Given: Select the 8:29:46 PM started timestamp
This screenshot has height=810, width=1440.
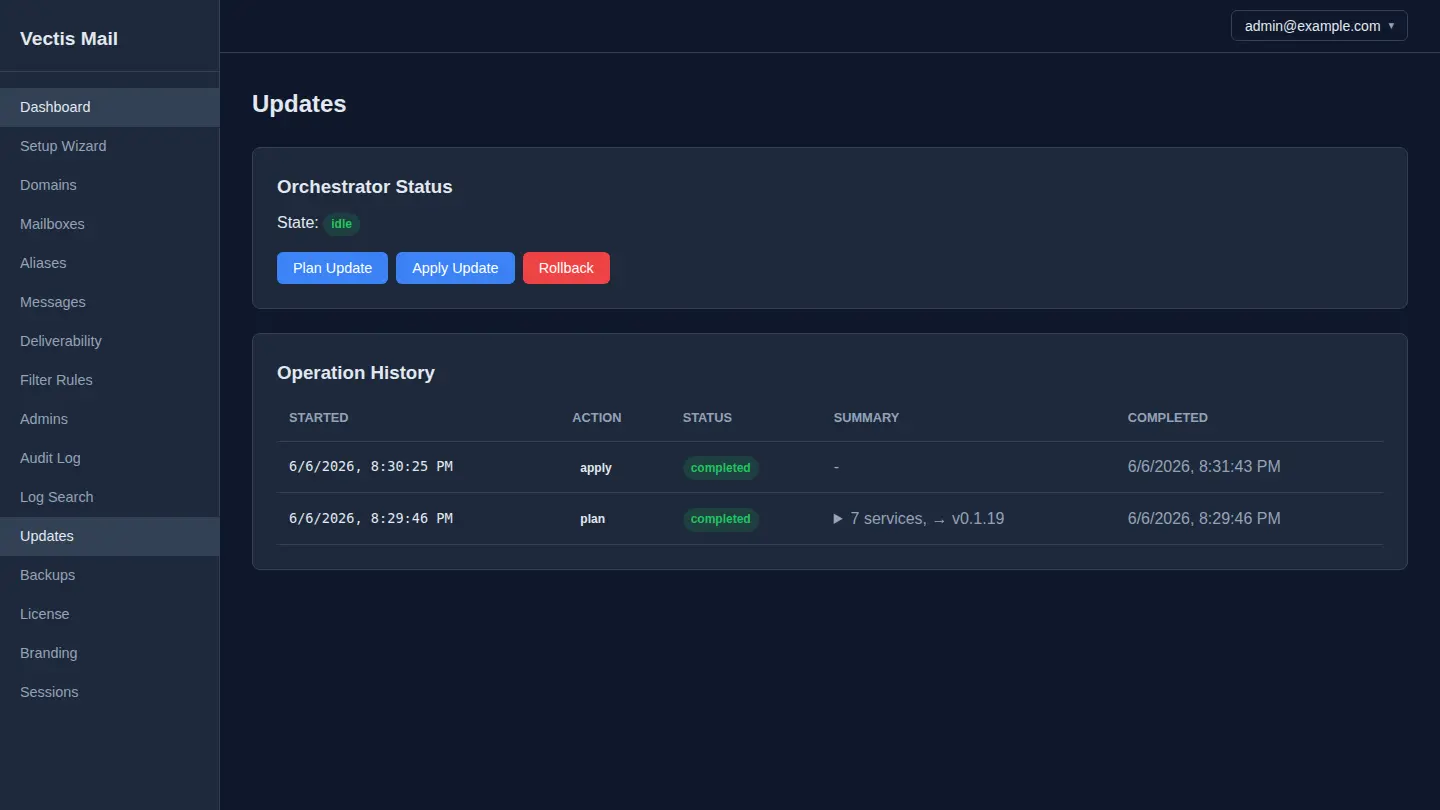Looking at the screenshot, I should click(371, 518).
